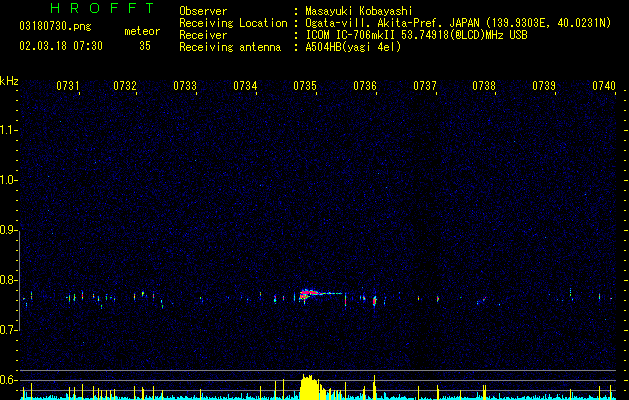Click the 0.8 kHz frequency label
The width and height of the screenshot is (629, 400).
[9, 280]
